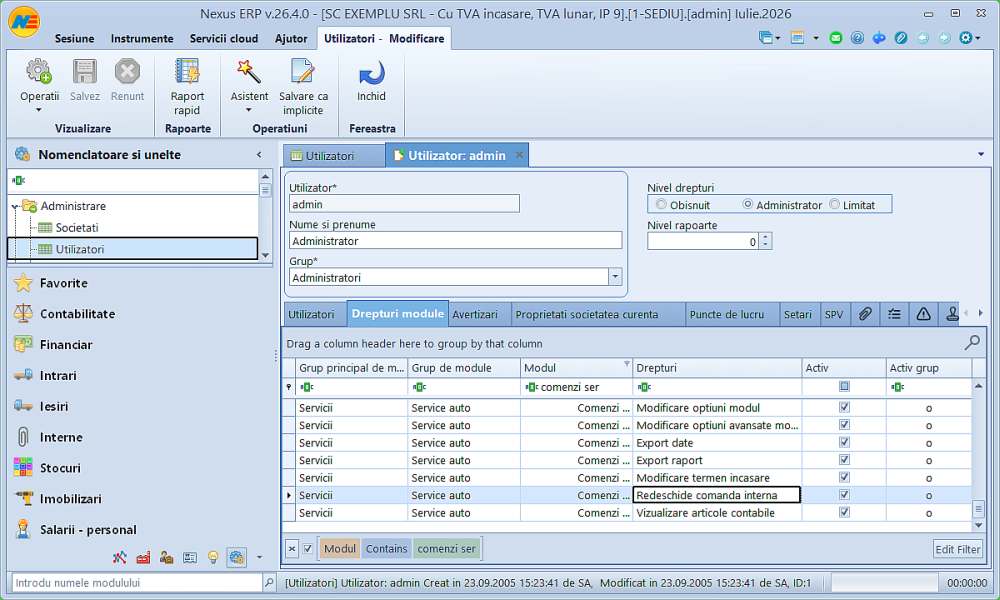This screenshot has width=1000, height=600.
Task: Toggle Activ for Export raport
Action: click(x=844, y=459)
